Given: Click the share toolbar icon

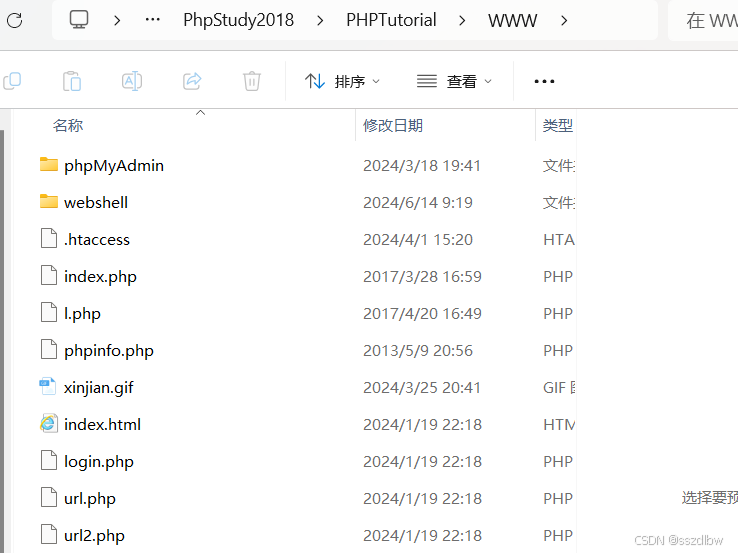Looking at the screenshot, I should 192,81.
